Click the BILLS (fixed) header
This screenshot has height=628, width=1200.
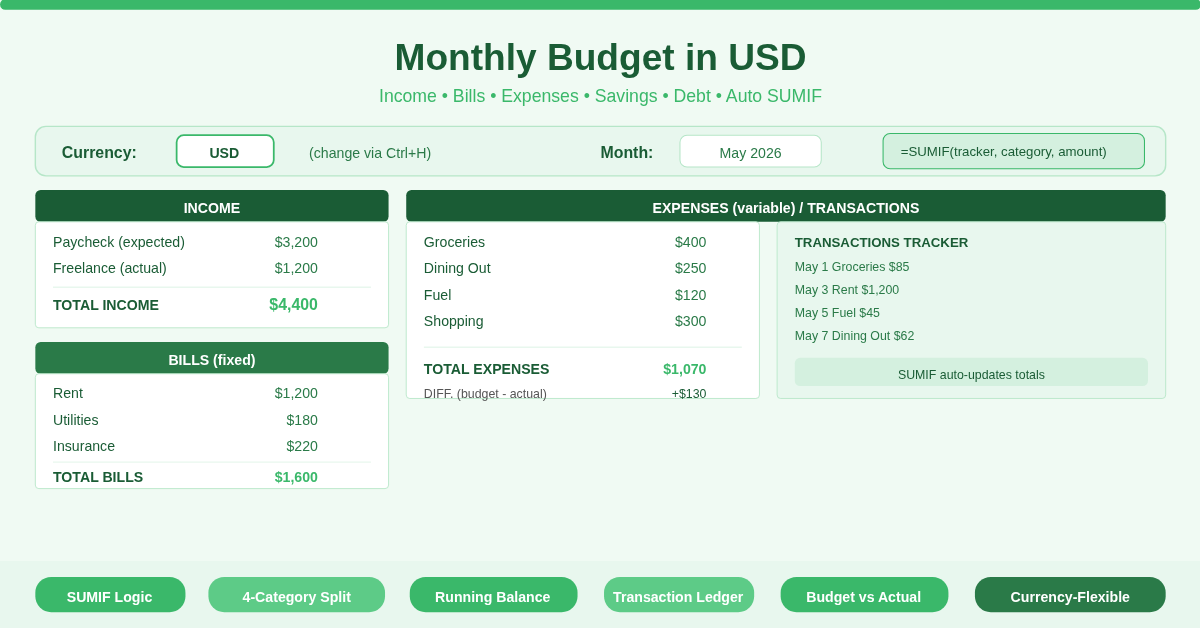point(212,359)
